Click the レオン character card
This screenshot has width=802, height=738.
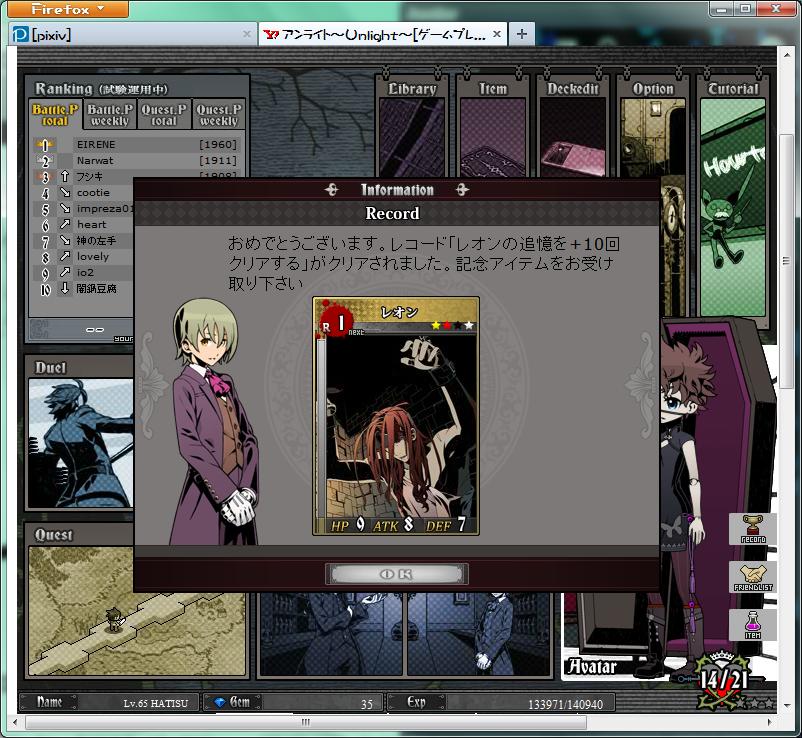pos(396,416)
